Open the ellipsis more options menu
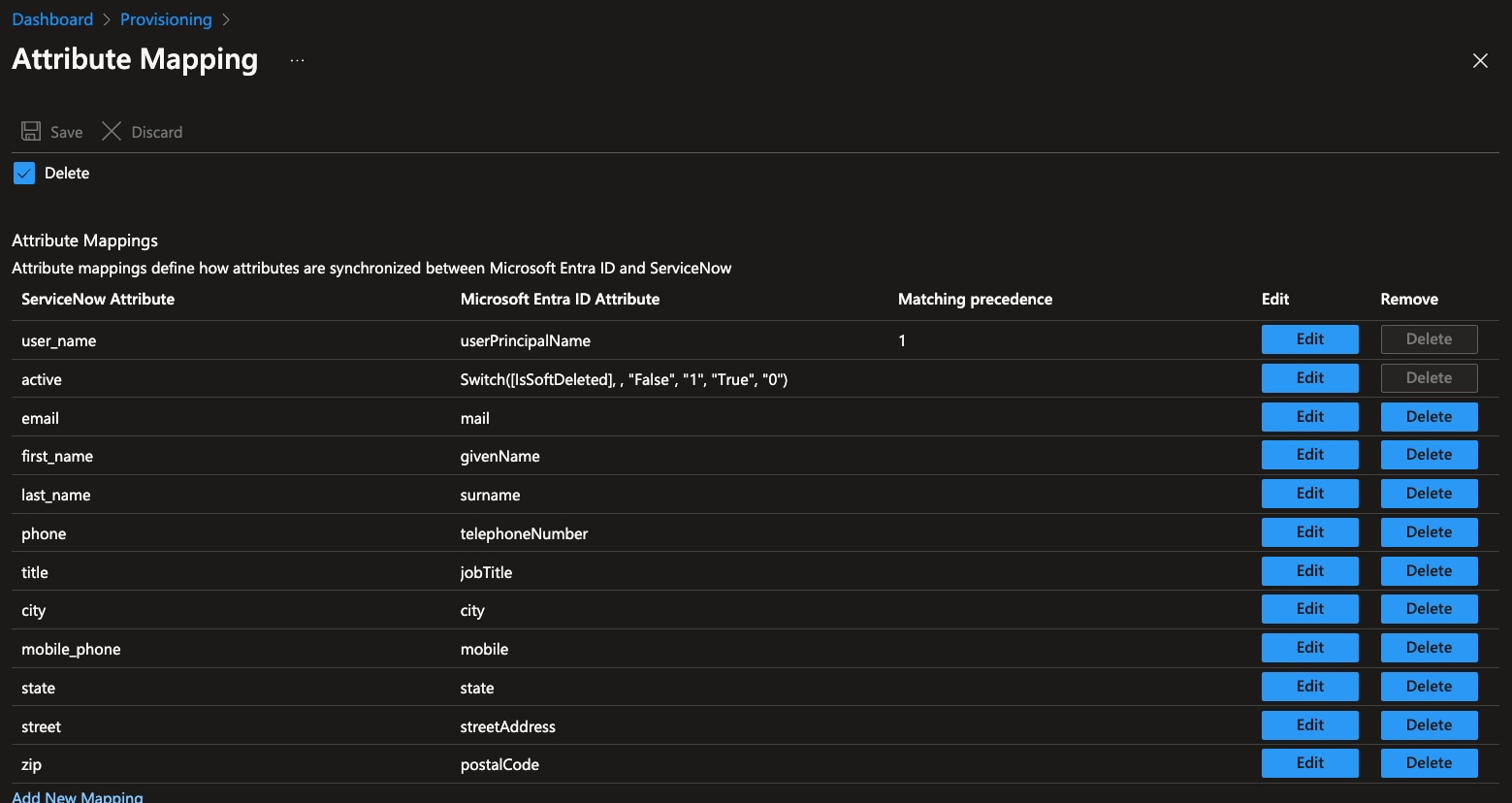 pyautogui.click(x=298, y=60)
